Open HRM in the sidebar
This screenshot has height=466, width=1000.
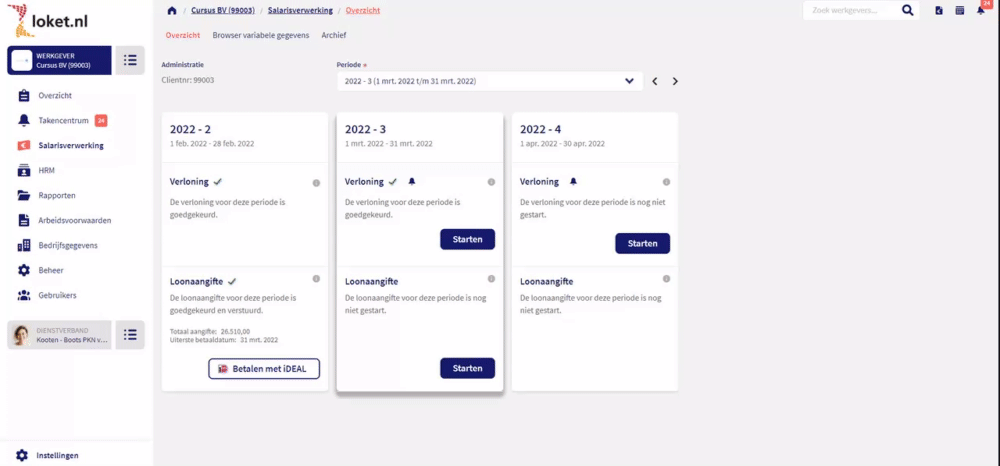coord(46,170)
